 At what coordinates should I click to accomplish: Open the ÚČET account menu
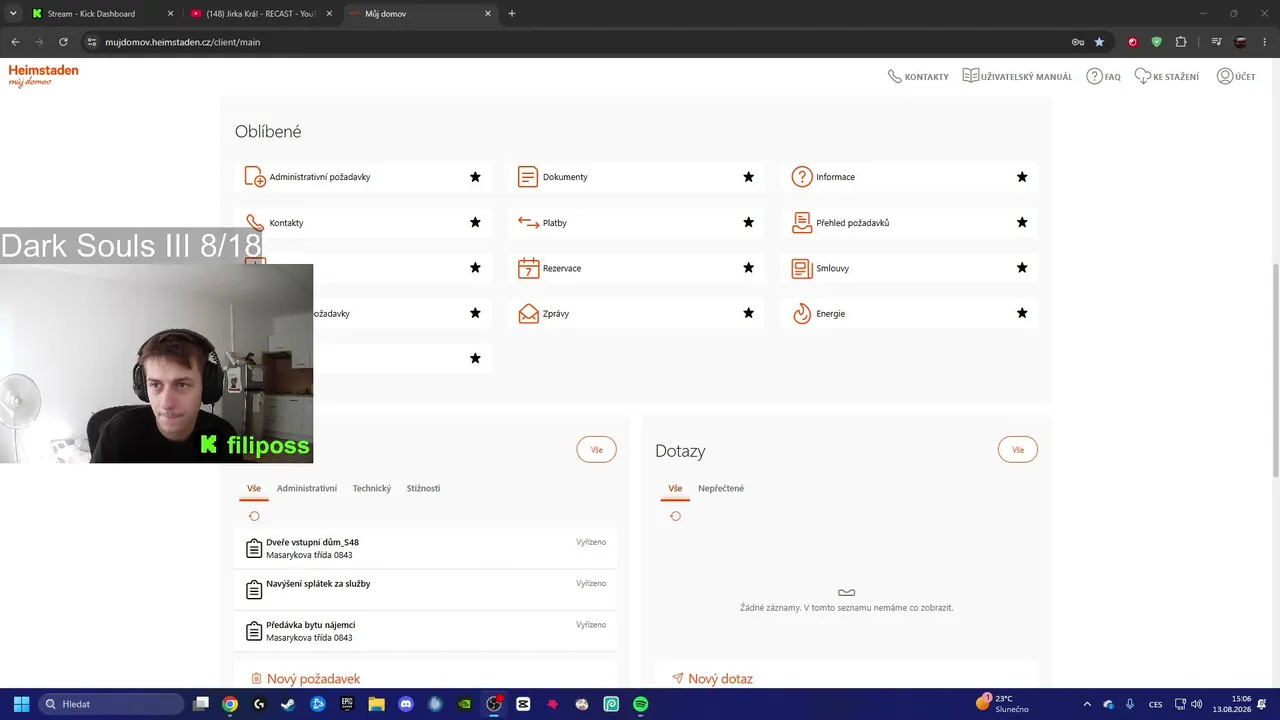click(x=1236, y=77)
